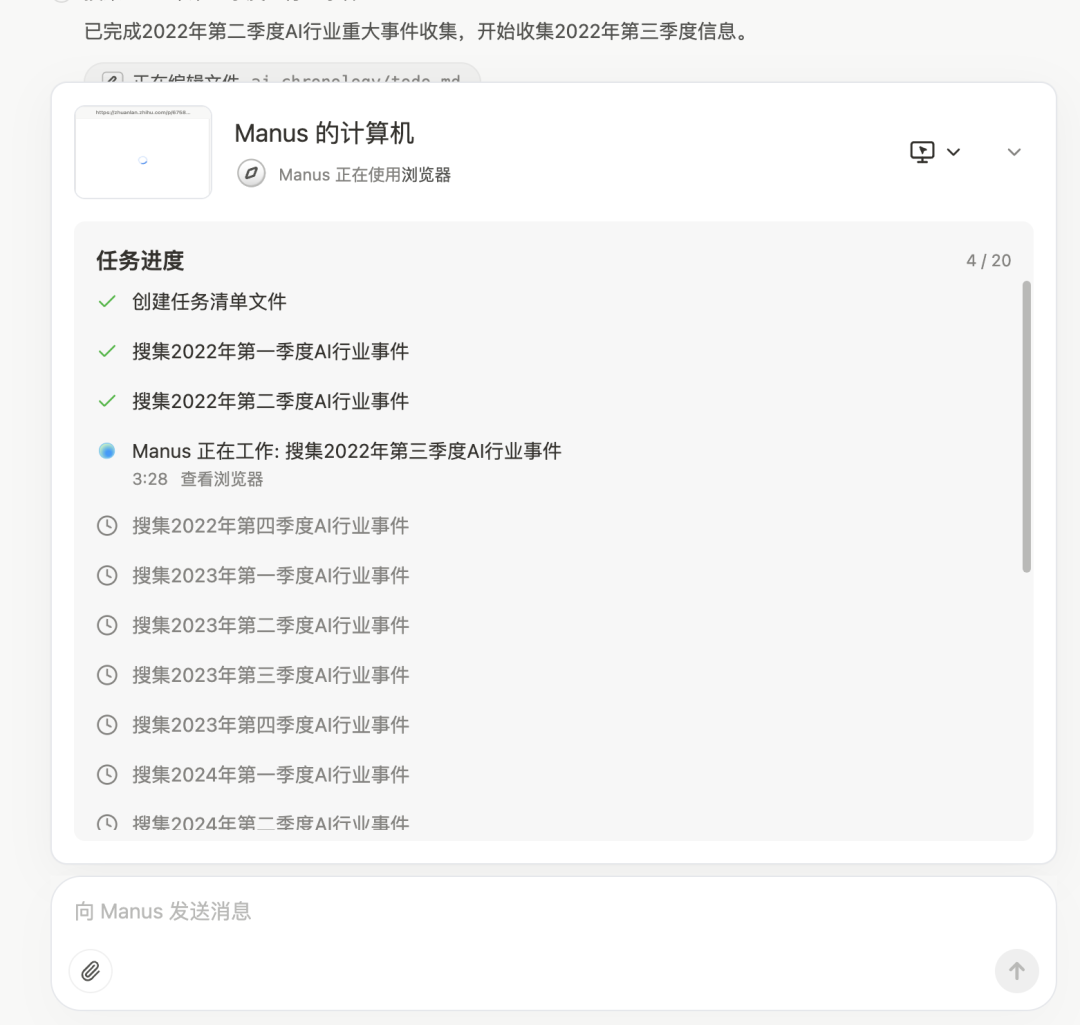
Task: Click the clock icon beside 搜集2022年第四季度AI行业事件
Action: [x=107, y=525]
